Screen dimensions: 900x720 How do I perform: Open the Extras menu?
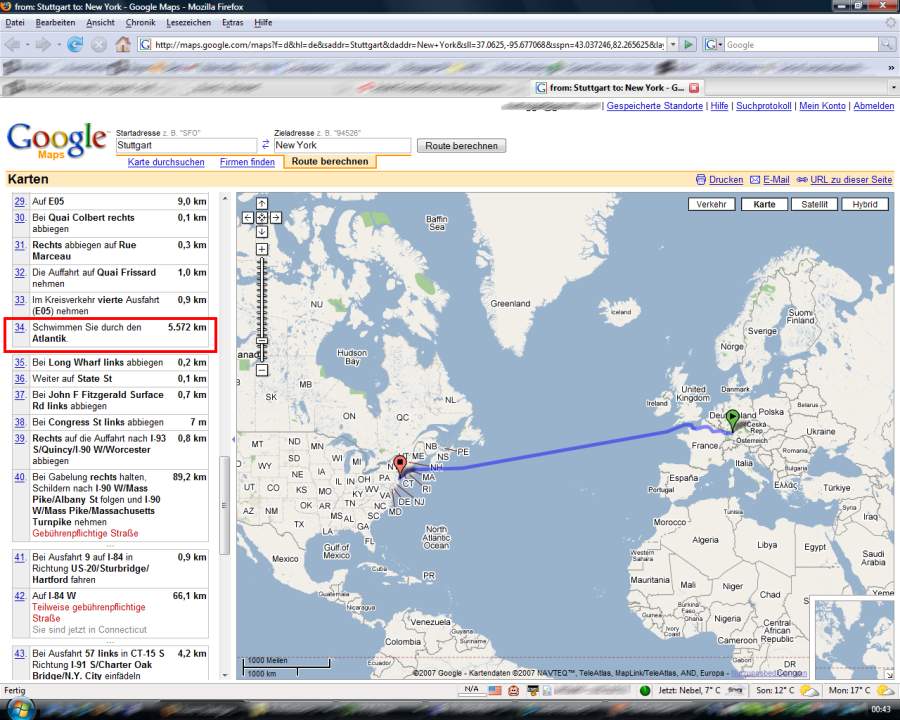click(x=232, y=23)
